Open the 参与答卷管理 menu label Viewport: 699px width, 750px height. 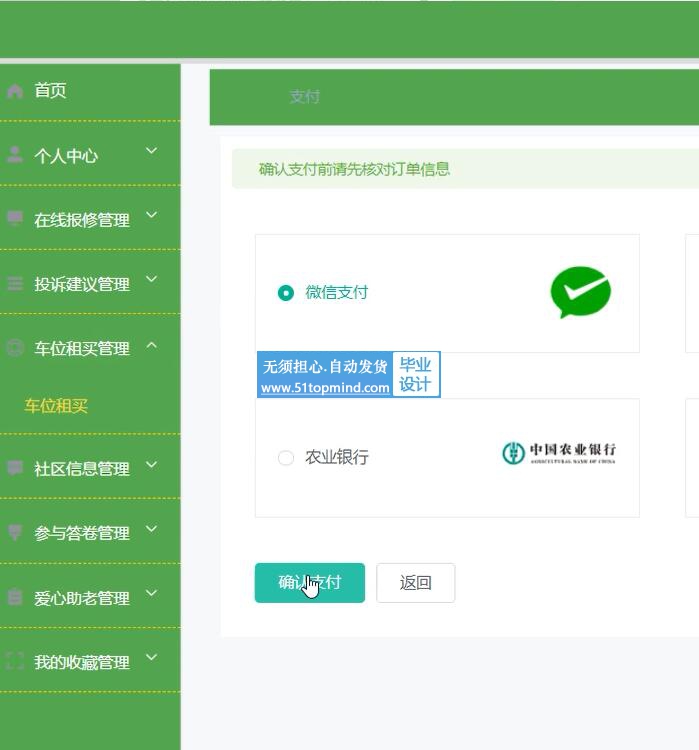(82, 533)
